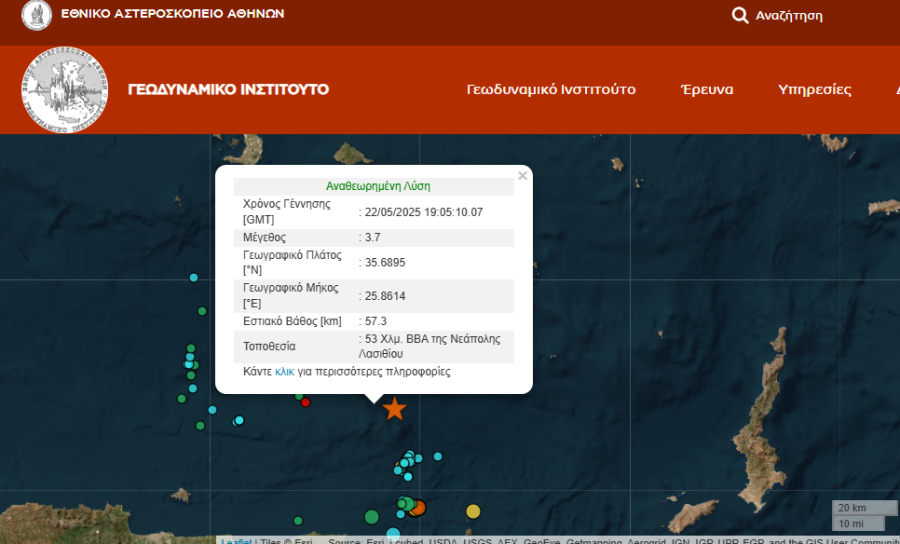Image resolution: width=900 pixels, height=544 pixels.
Task: Close the earthquake info popup
Action: pos(522,176)
